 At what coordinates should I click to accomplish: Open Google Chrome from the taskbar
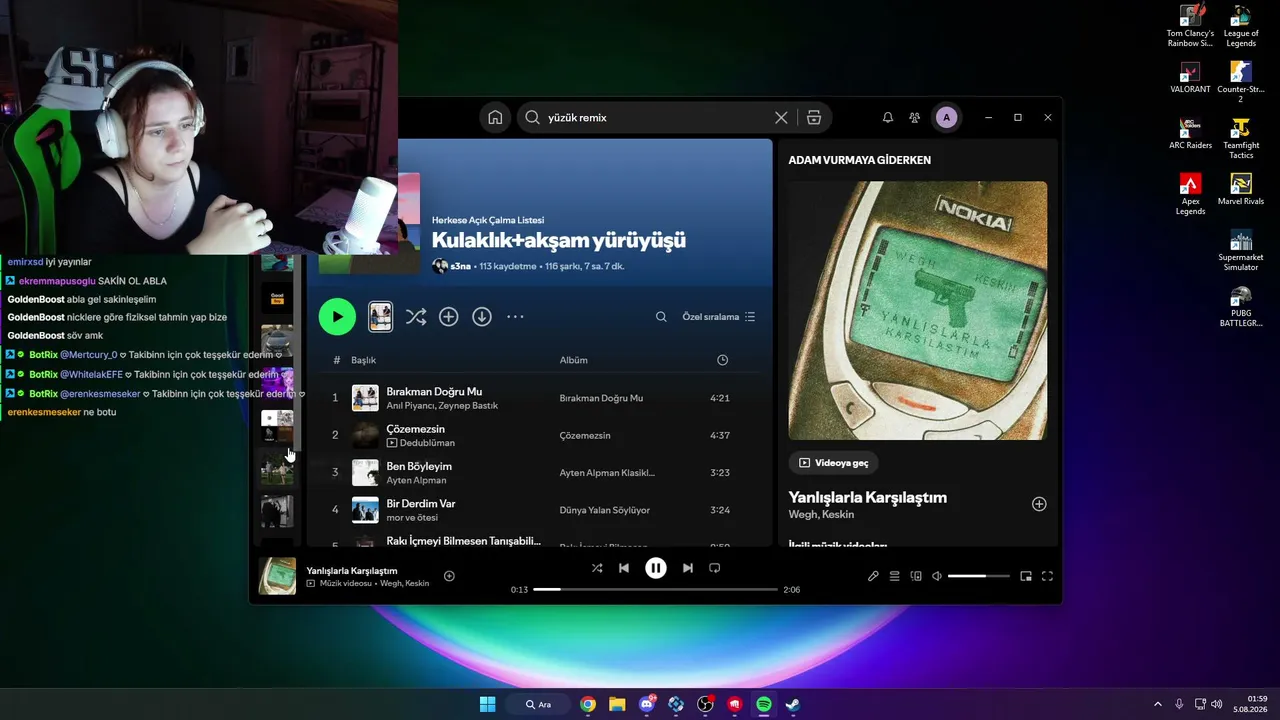click(x=588, y=704)
